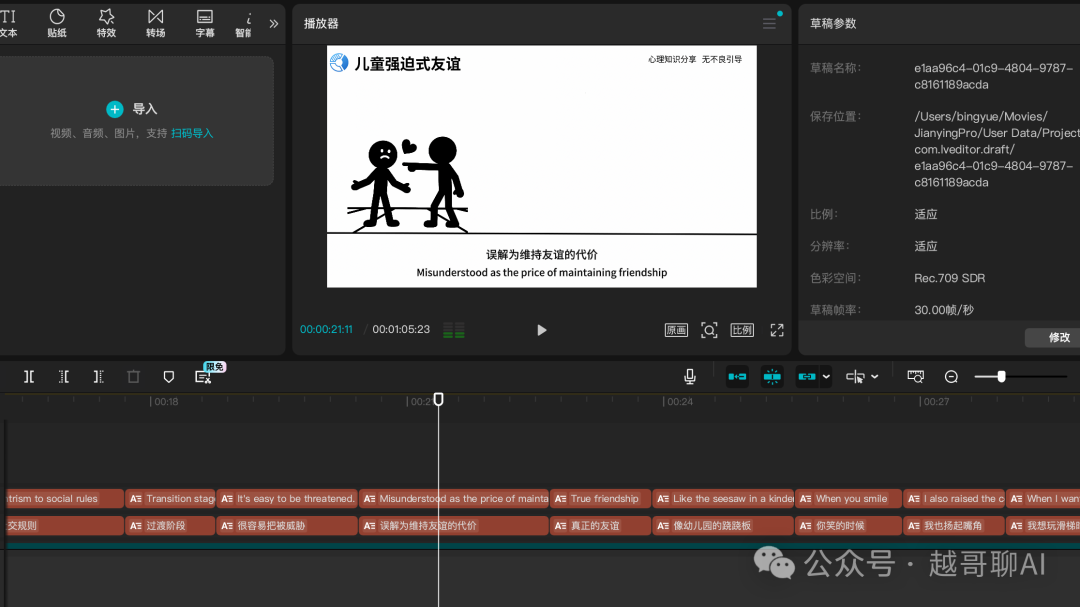Toggle the linkage (联动) switch
This screenshot has height=607, width=1080.
(808, 376)
